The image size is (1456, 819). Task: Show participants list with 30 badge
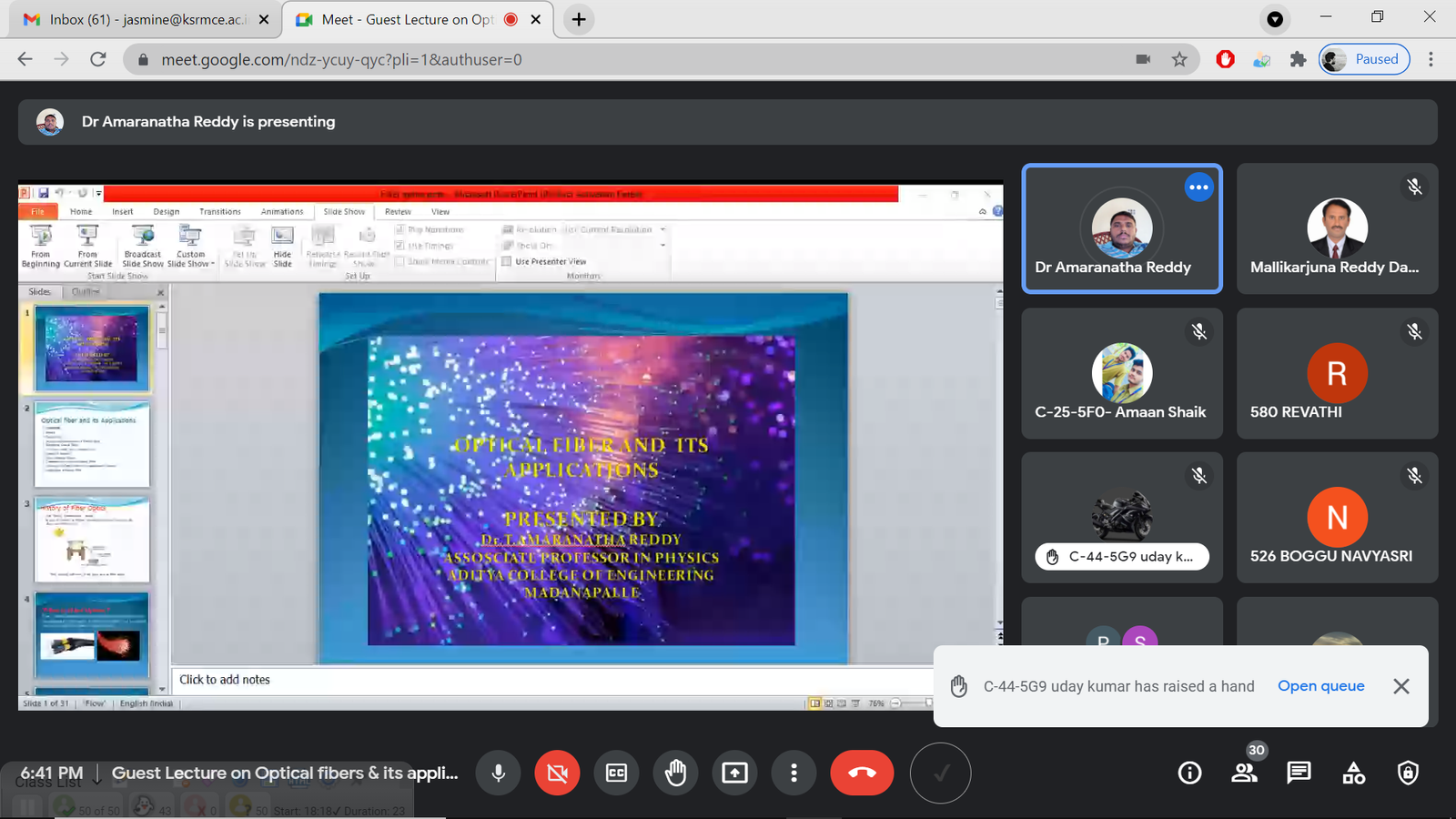[x=1244, y=773]
